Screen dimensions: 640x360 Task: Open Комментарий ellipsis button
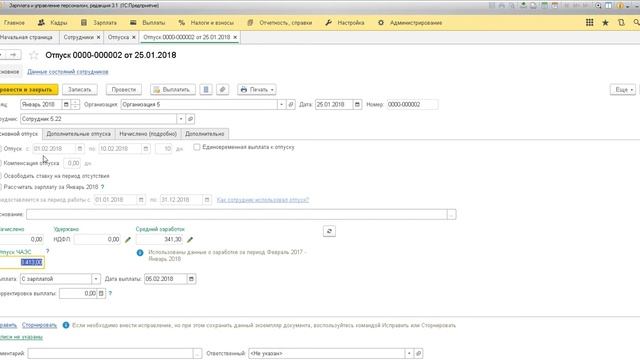pyautogui.click(x=197, y=353)
